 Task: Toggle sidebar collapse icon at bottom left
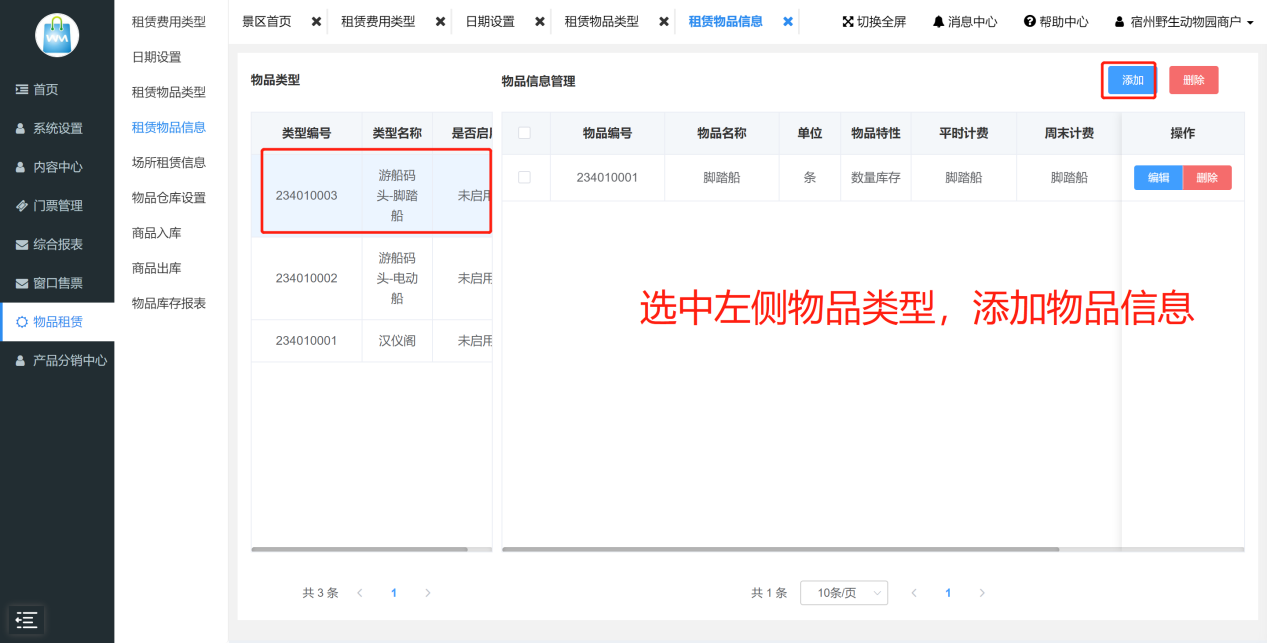coord(26,619)
